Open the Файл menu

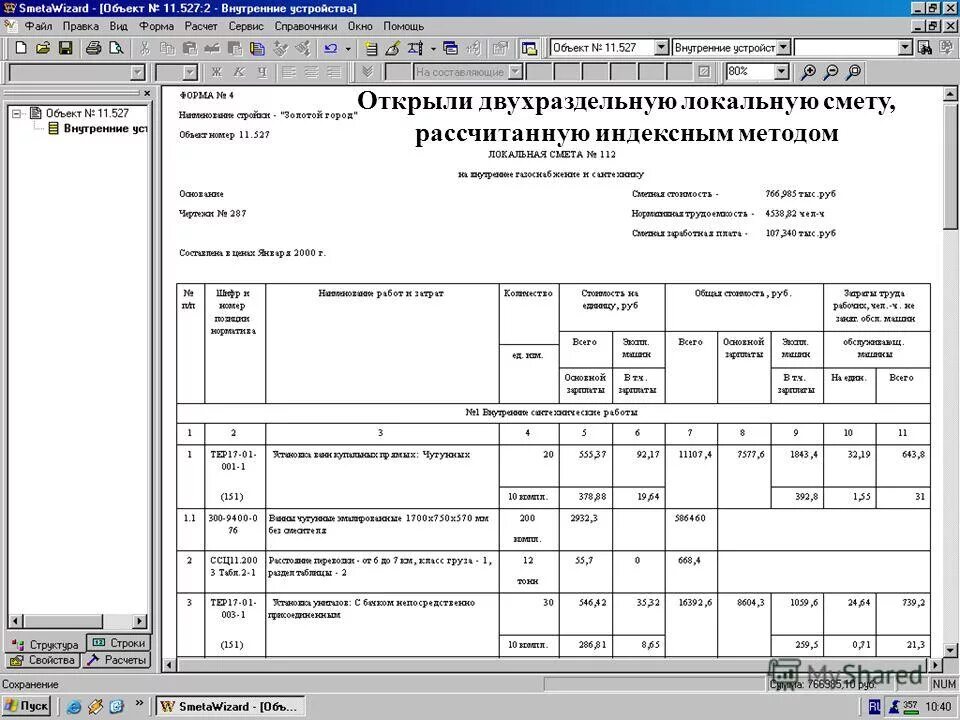38,26
